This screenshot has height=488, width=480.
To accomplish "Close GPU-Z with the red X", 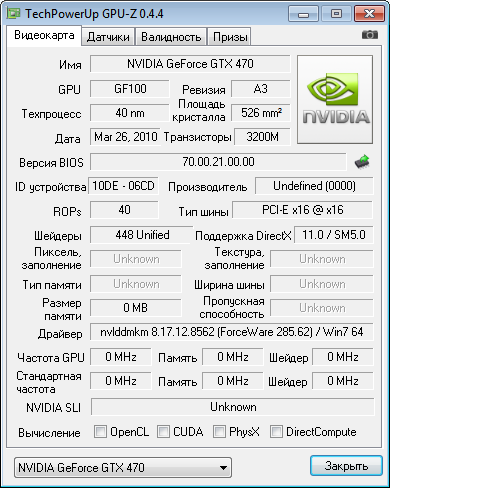I will [369, 14].
